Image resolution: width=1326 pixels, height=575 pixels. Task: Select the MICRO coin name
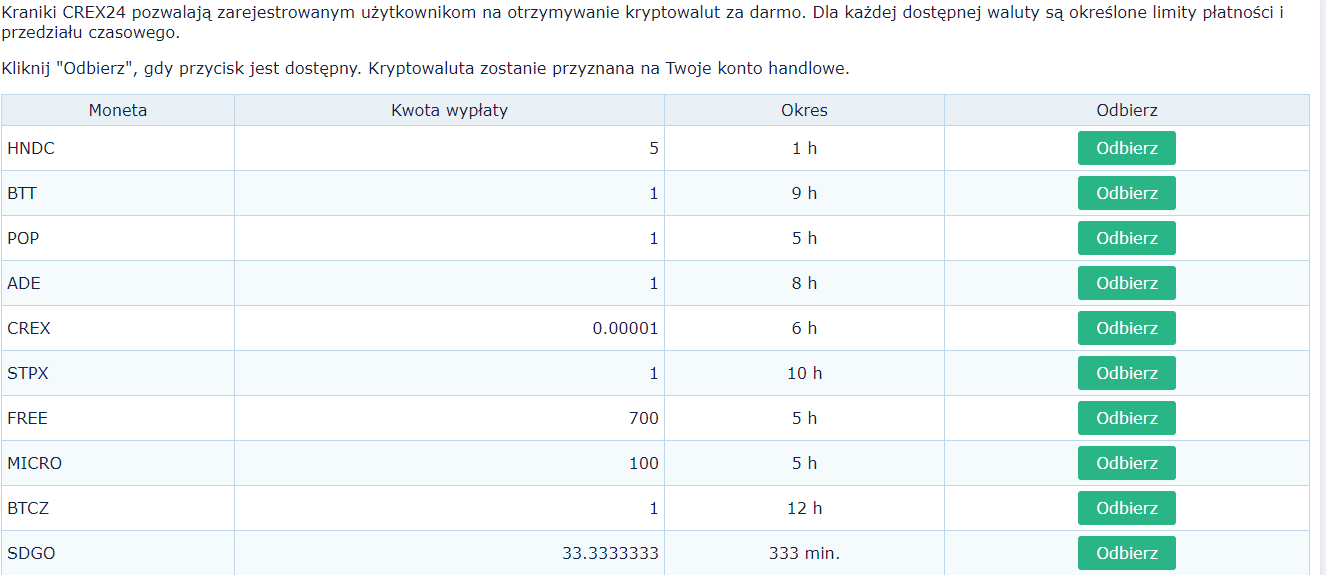coord(34,463)
